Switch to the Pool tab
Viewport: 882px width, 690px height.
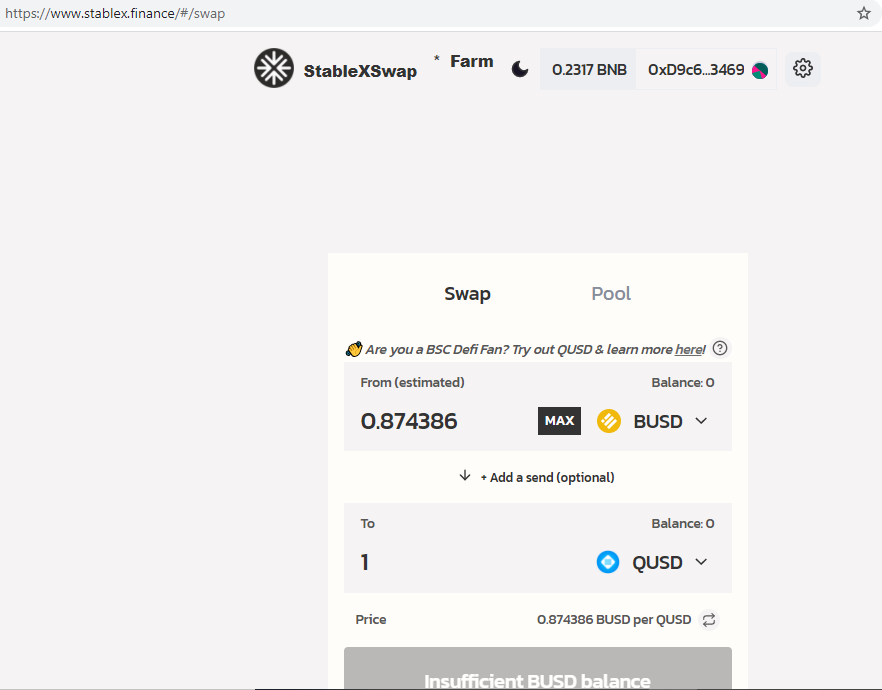tap(611, 294)
